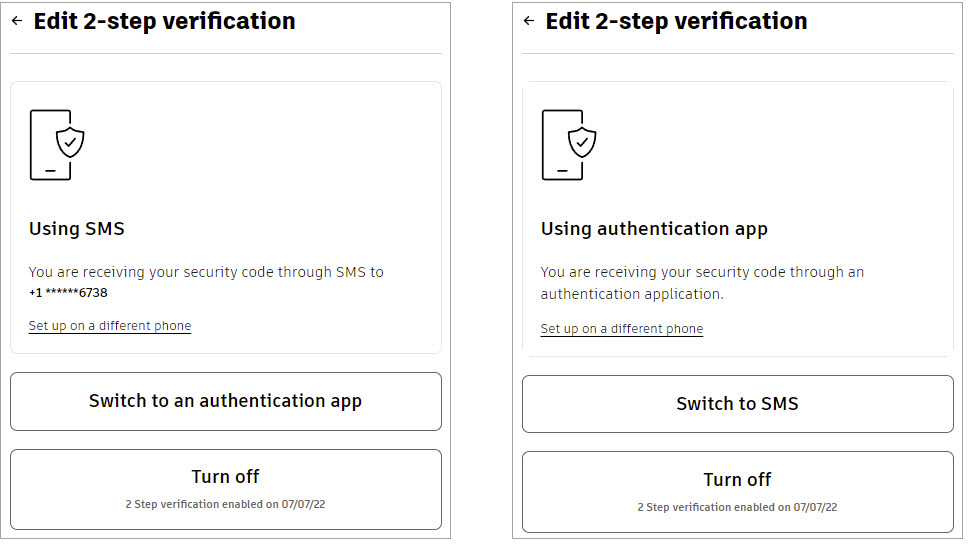Switch to an authentication app

226,401
